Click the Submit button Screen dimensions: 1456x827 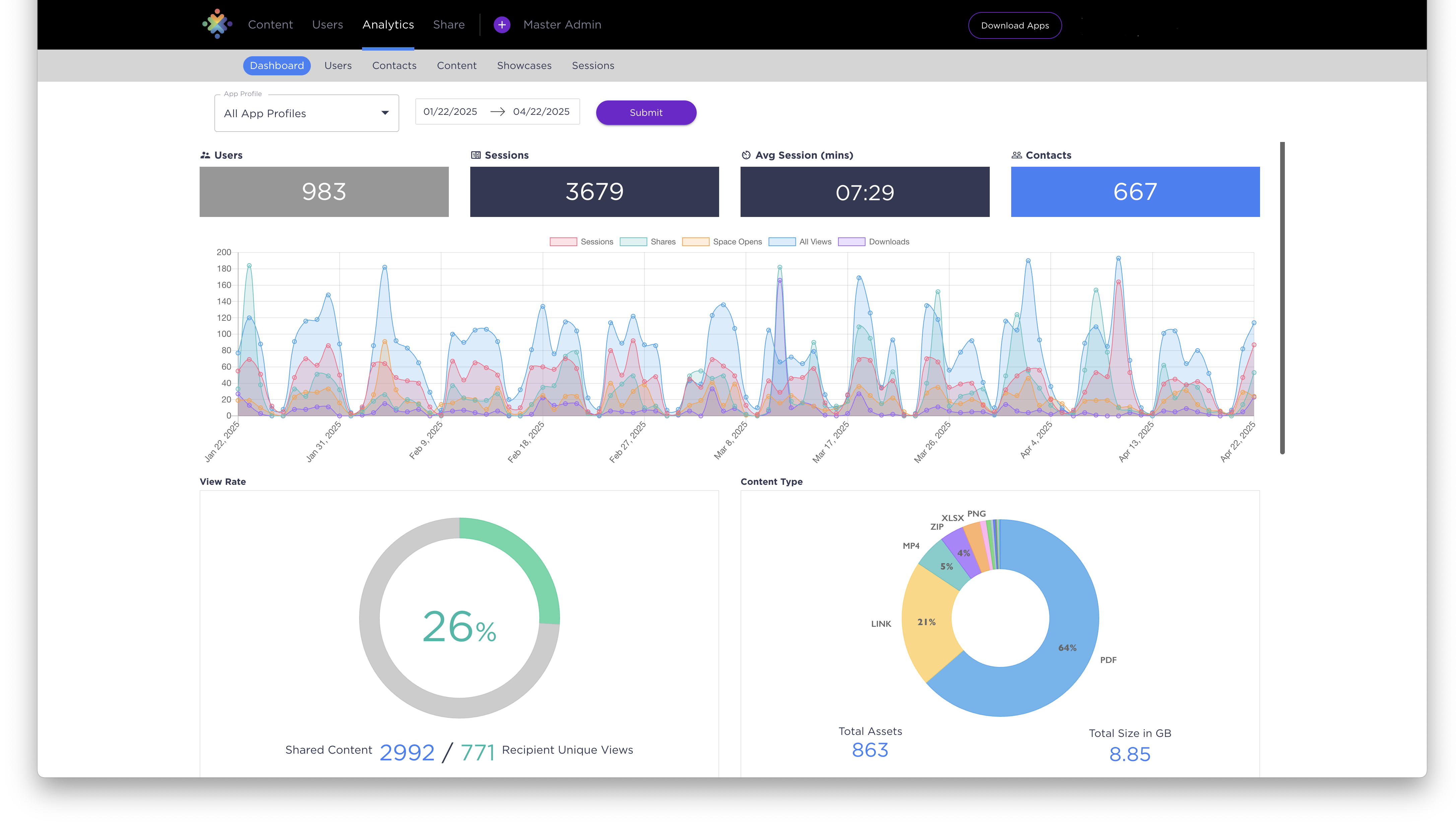tap(646, 112)
